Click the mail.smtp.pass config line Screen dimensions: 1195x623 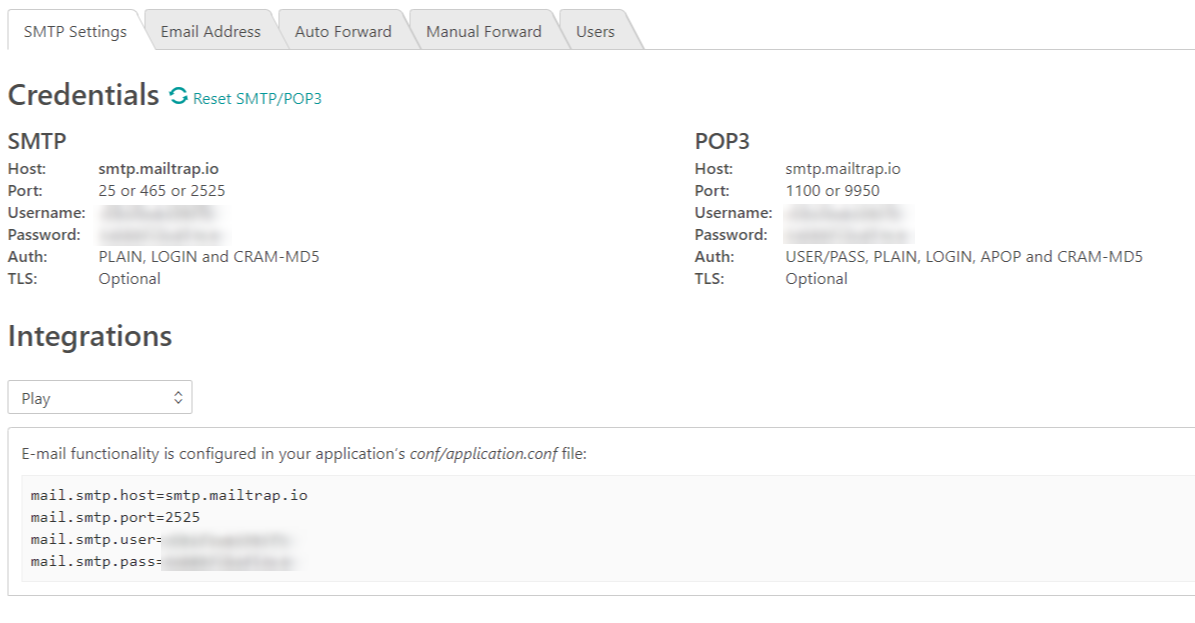pyautogui.click(x=165, y=562)
